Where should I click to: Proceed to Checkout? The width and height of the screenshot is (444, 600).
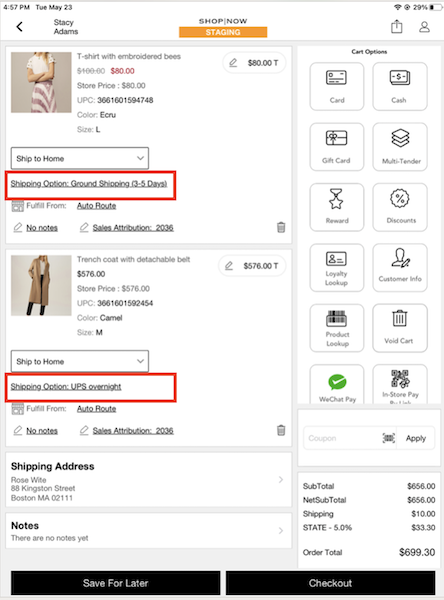pyautogui.click(x=330, y=583)
